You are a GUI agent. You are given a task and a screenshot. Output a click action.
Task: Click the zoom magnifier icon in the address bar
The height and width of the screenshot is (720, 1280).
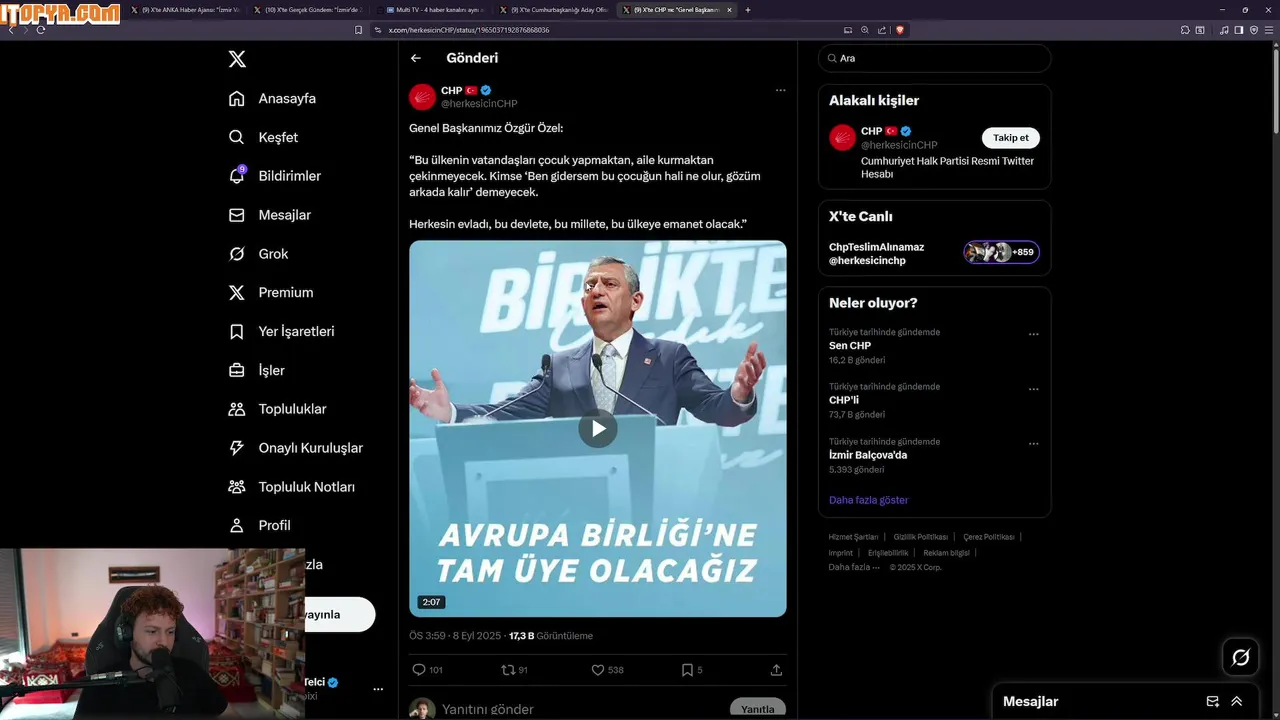point(865,30)
